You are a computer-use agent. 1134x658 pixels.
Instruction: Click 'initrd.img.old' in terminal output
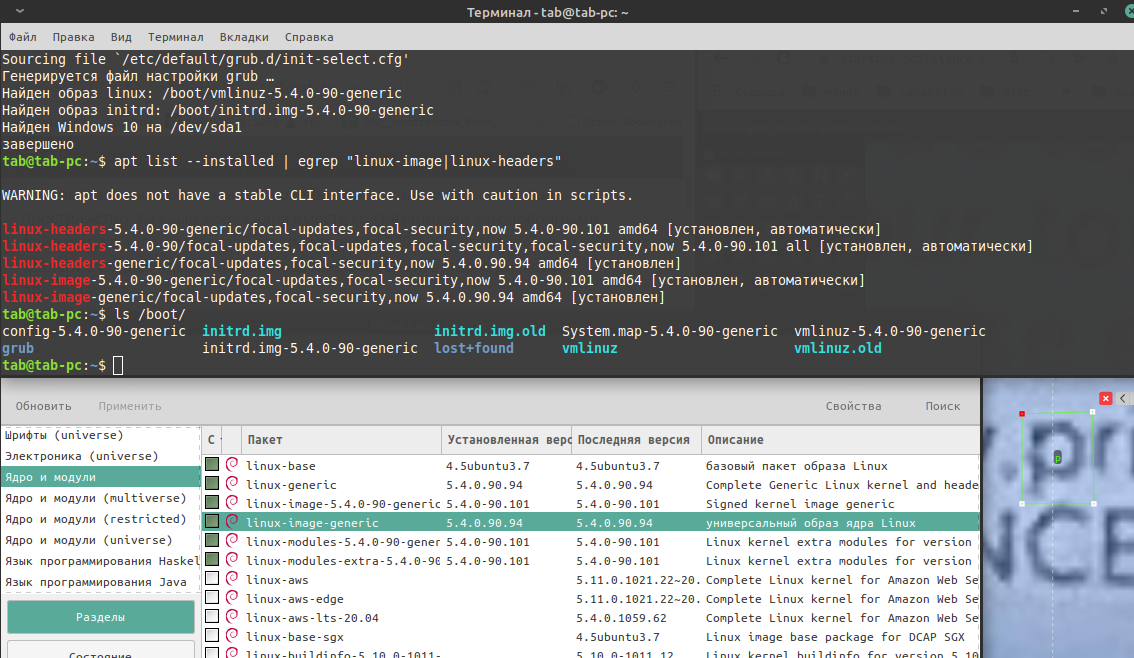tap(490, 331)
